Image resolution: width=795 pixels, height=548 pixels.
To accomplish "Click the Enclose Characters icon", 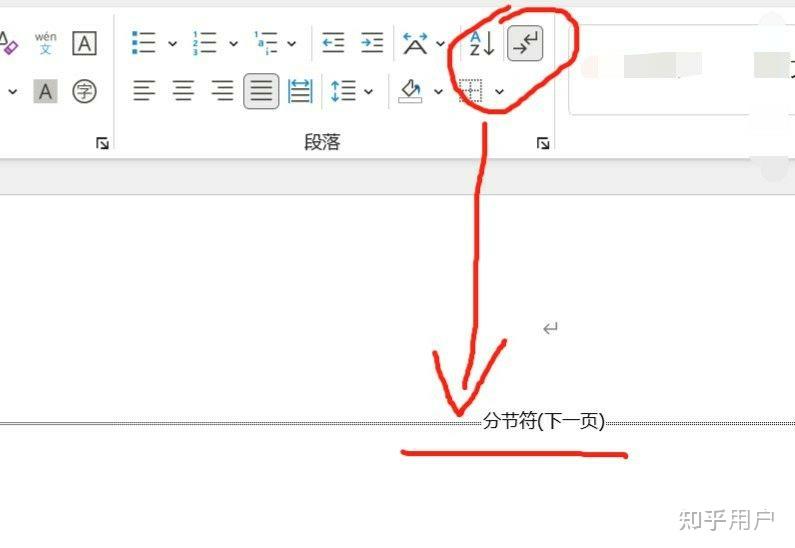I will pyautogui.click(x=84, y=91).
